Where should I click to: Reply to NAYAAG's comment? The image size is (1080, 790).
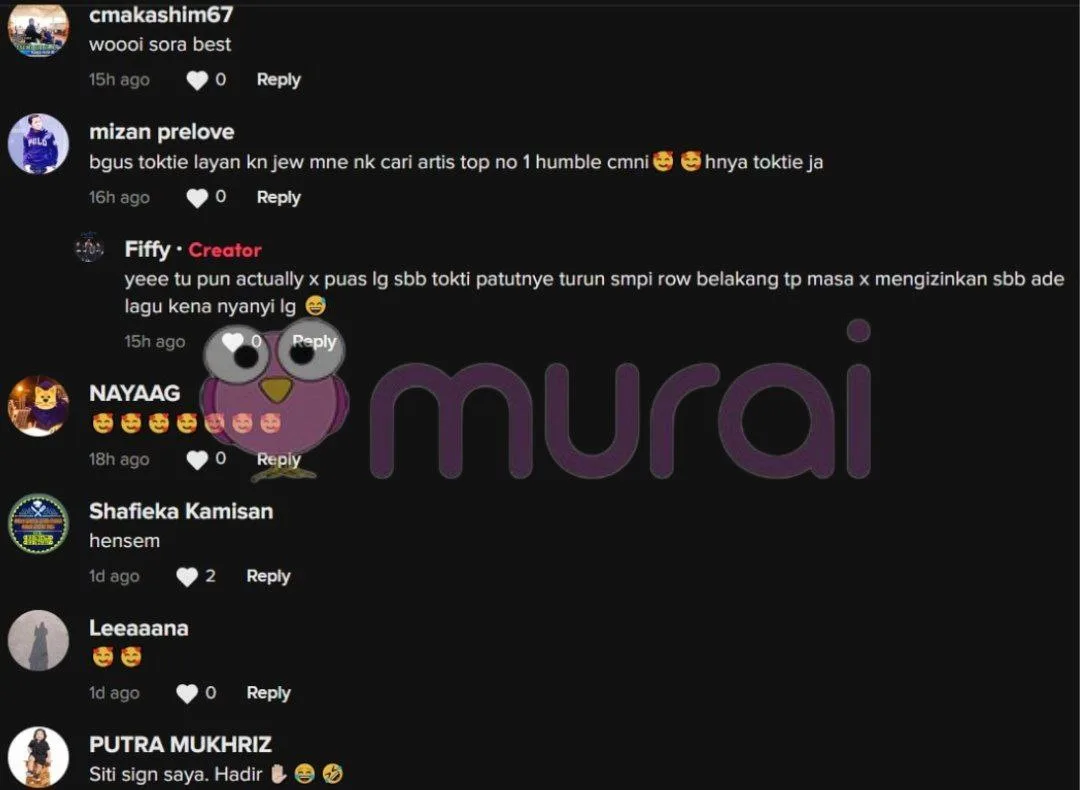click(278, 459)
